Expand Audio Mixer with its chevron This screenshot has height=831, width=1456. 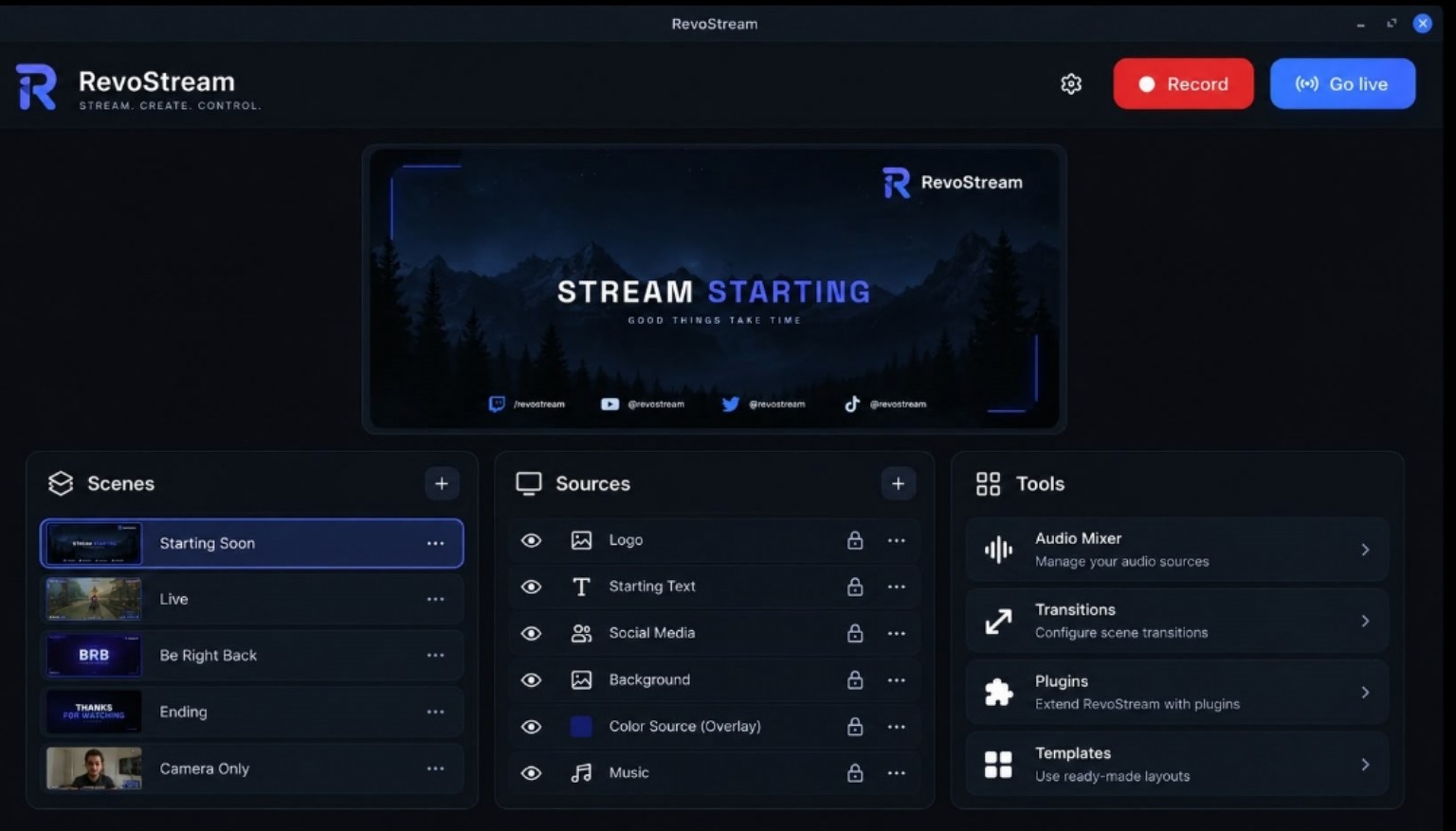pos(1365,550)
